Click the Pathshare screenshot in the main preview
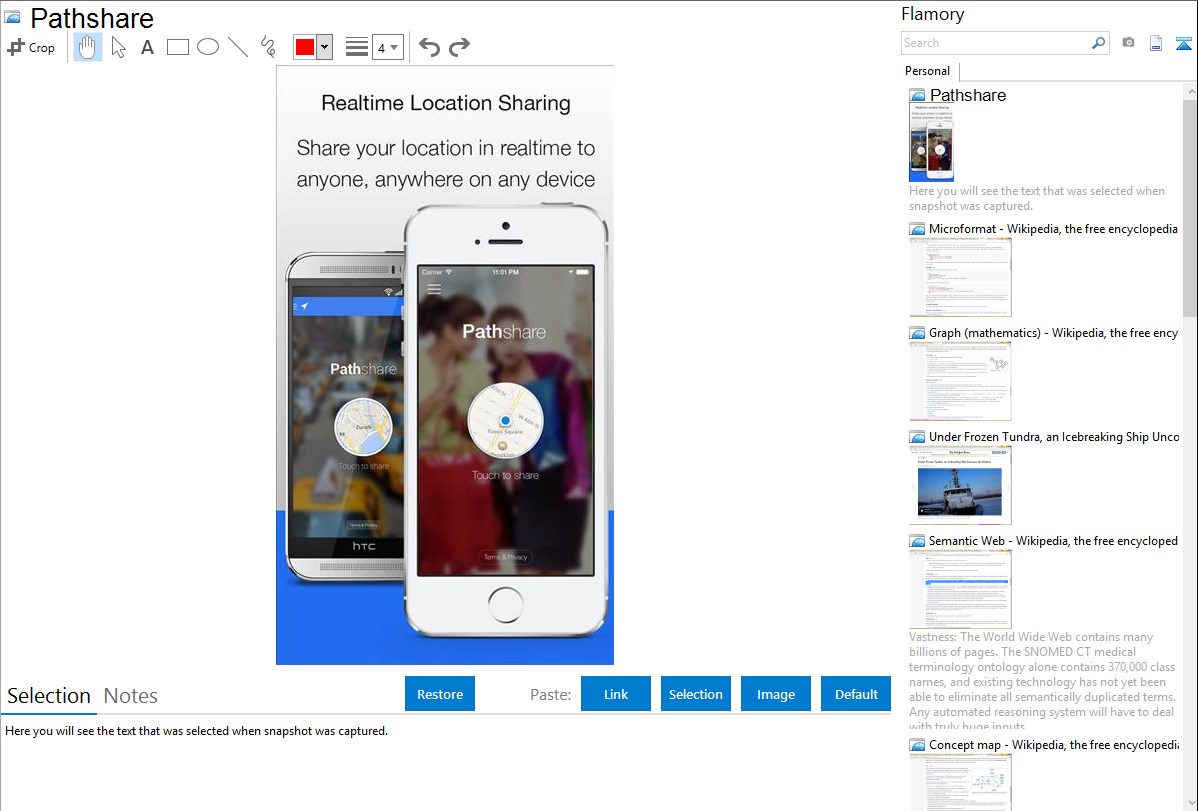This screenshot has width=1198, height=811. (x=445, y=365)
